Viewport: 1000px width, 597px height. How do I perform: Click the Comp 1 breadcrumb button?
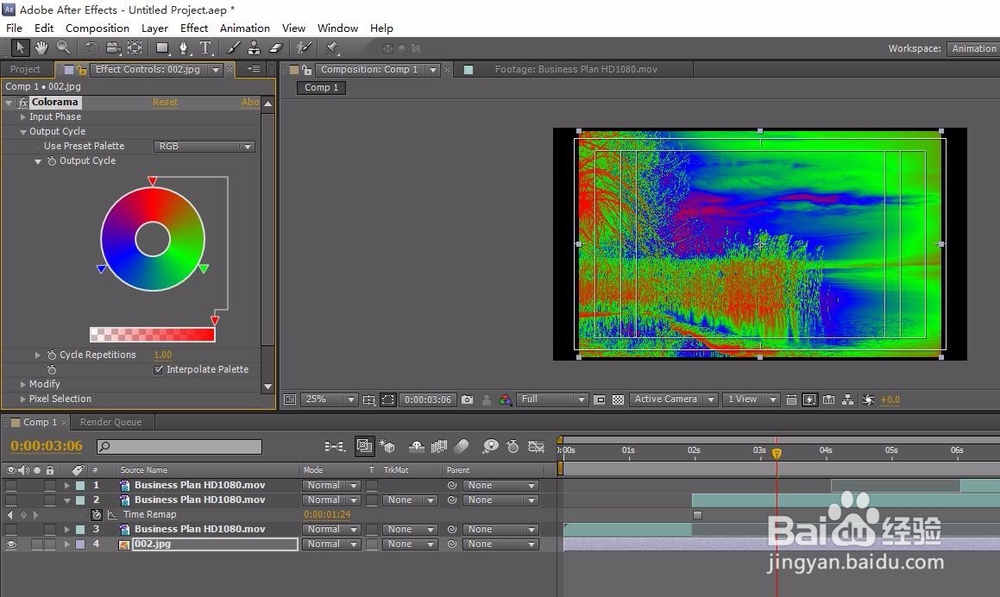tap(321, 87)
